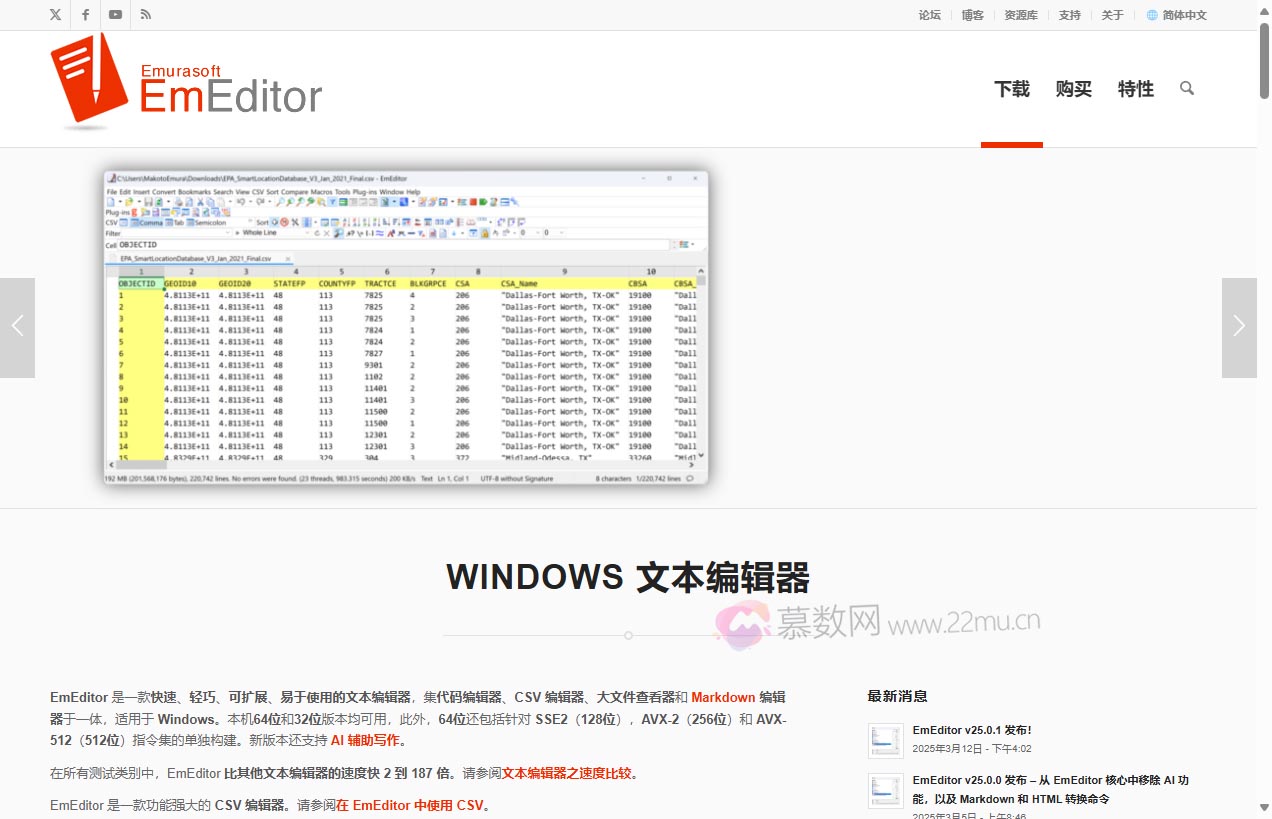Click the X (Twitter) icon in top bar
Image resolution: width=1272 pixels, height=819 pixels.
point(55,15)
